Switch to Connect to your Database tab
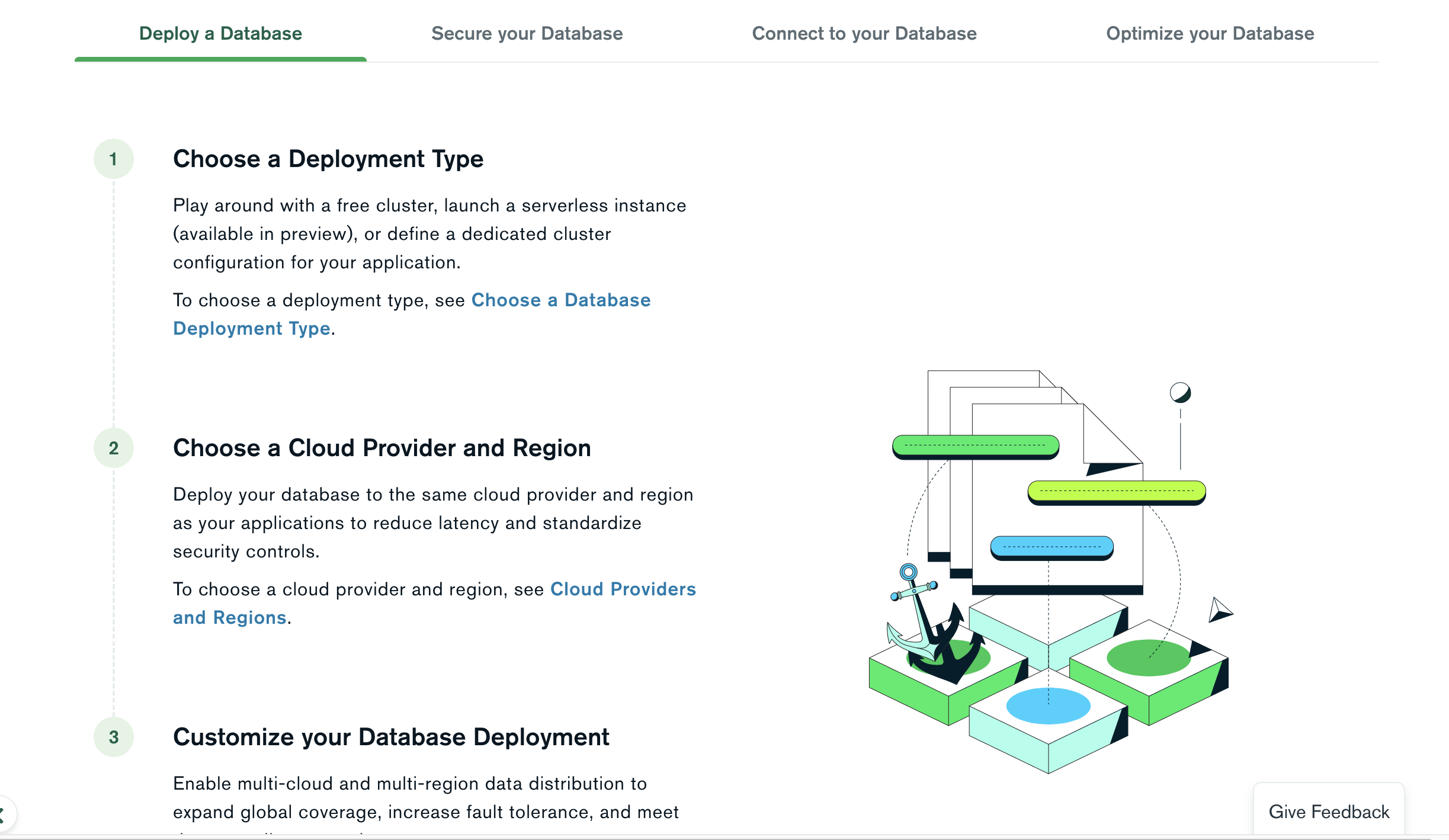Screen dimensions: 1449x840 [864, 34]
